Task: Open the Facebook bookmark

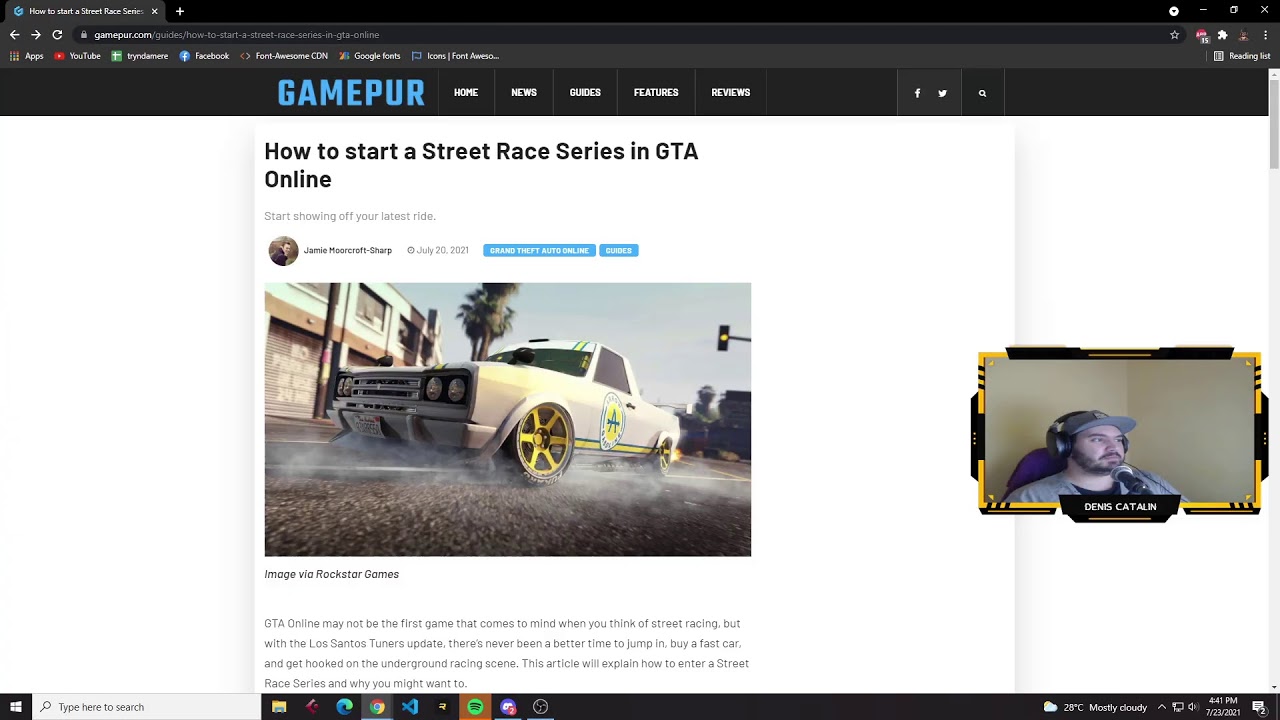Action: pos(204,56)
